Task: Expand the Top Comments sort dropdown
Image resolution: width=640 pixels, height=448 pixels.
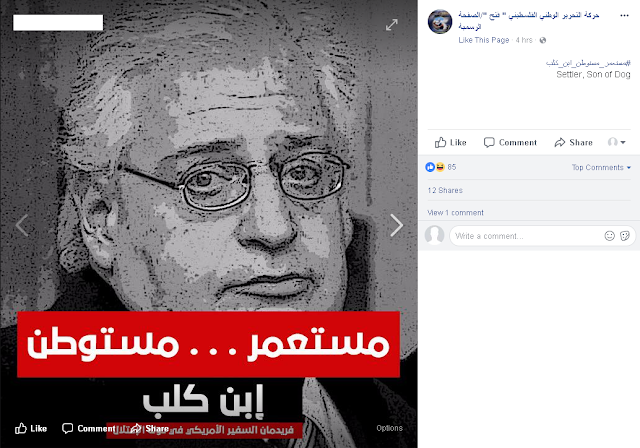Action: pos(601,167)
